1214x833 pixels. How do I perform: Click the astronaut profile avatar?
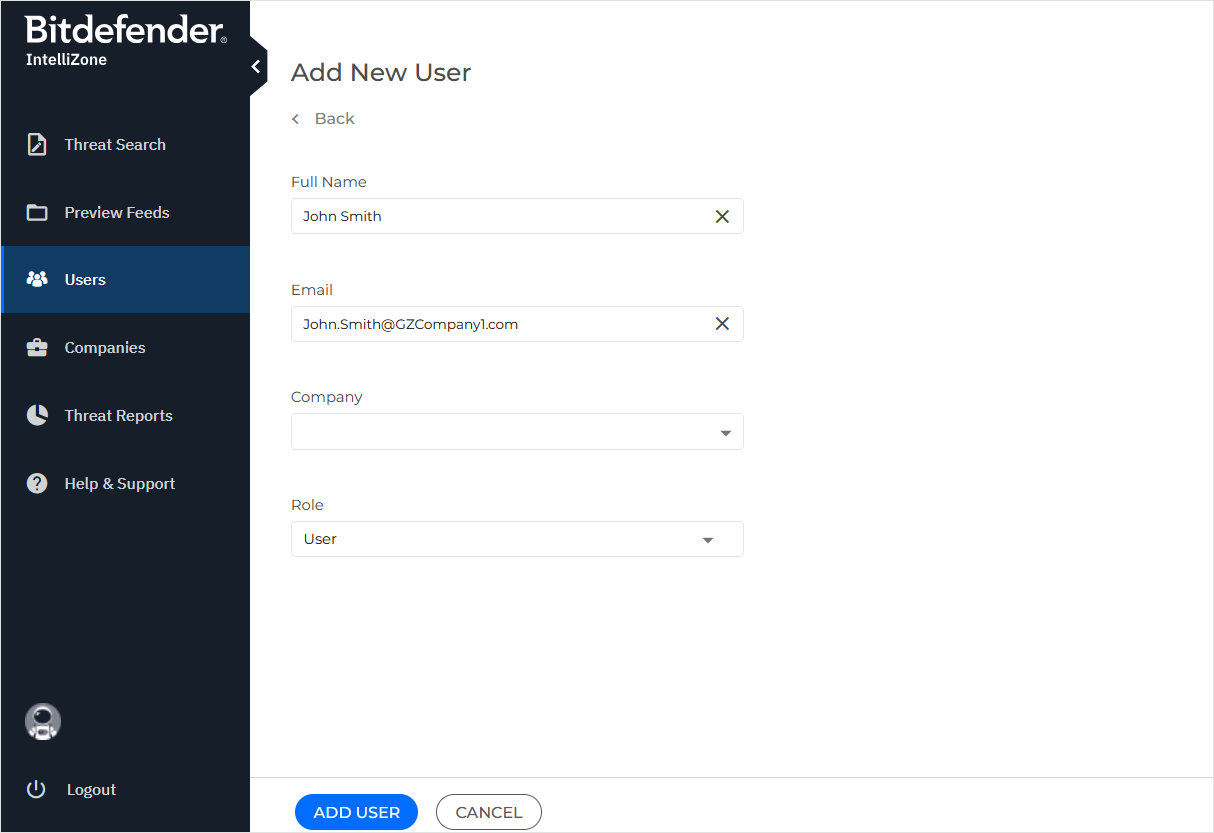[x=43, y=722]
